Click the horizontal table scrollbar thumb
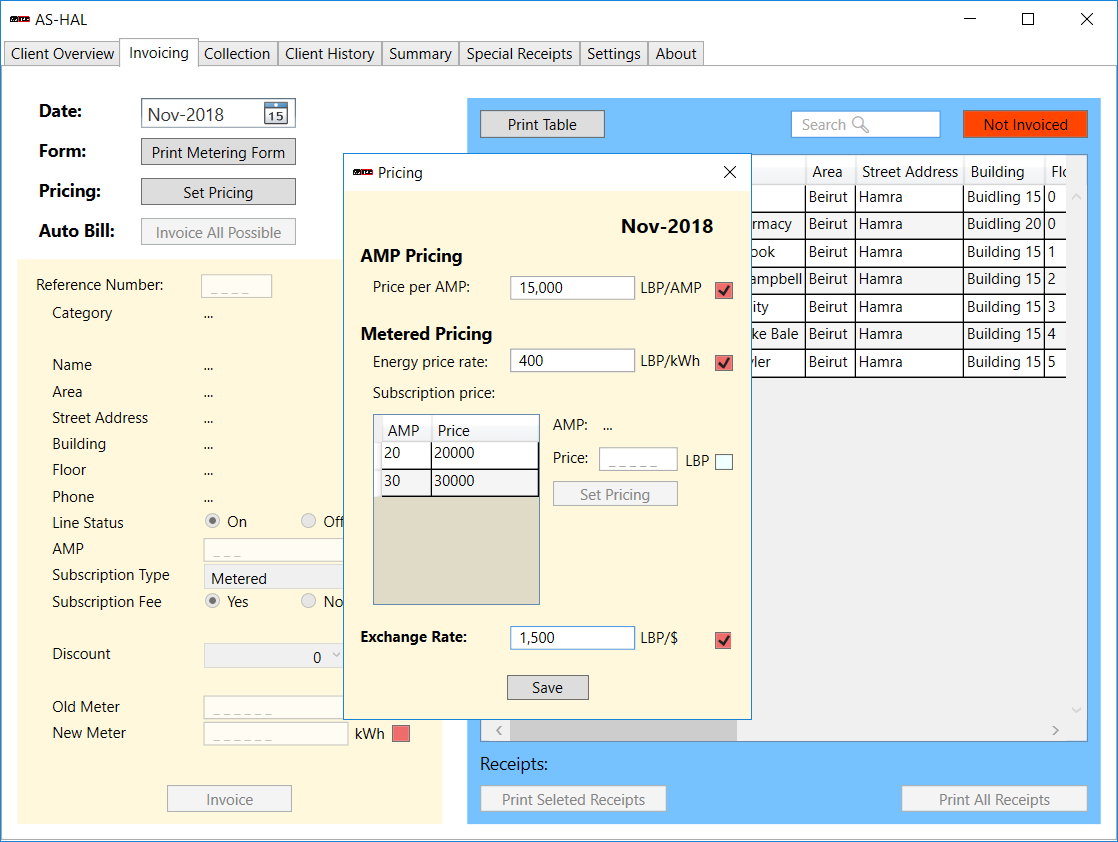Screen dimensions: 1118x842 [x=623, y=730]
